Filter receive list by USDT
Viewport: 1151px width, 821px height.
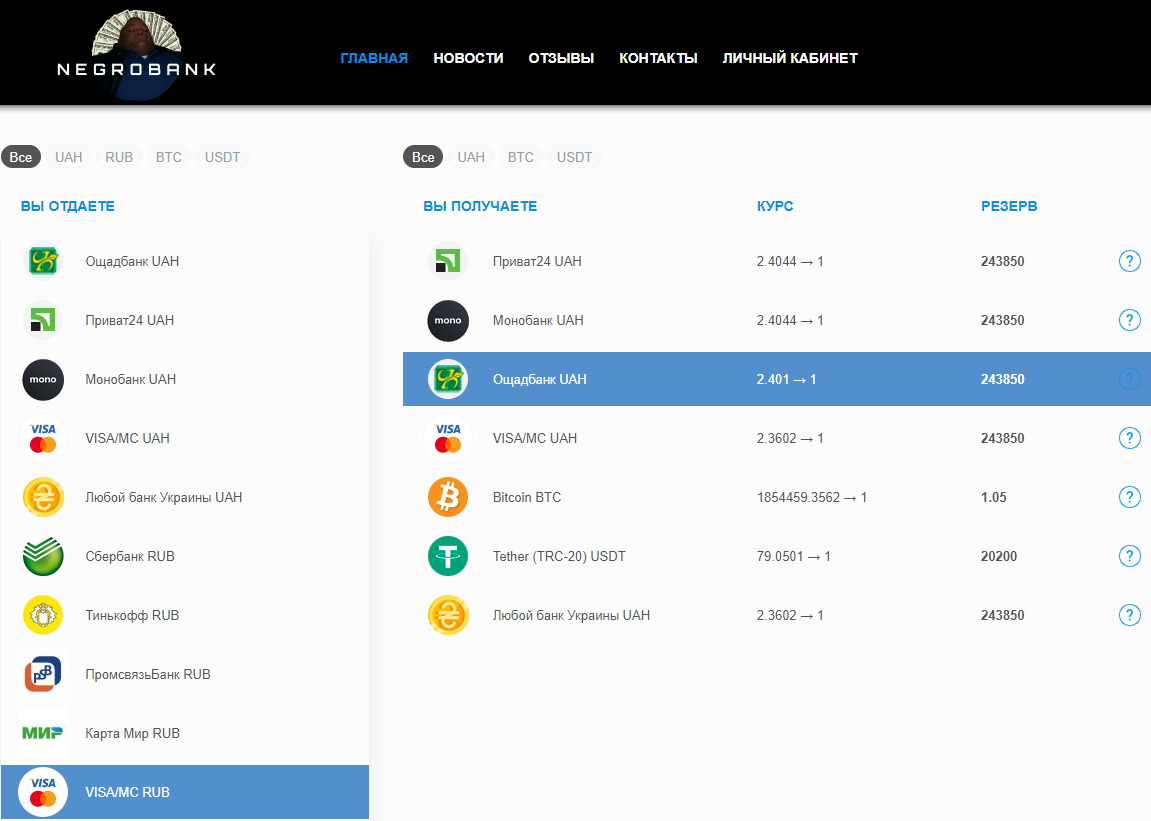574,157
